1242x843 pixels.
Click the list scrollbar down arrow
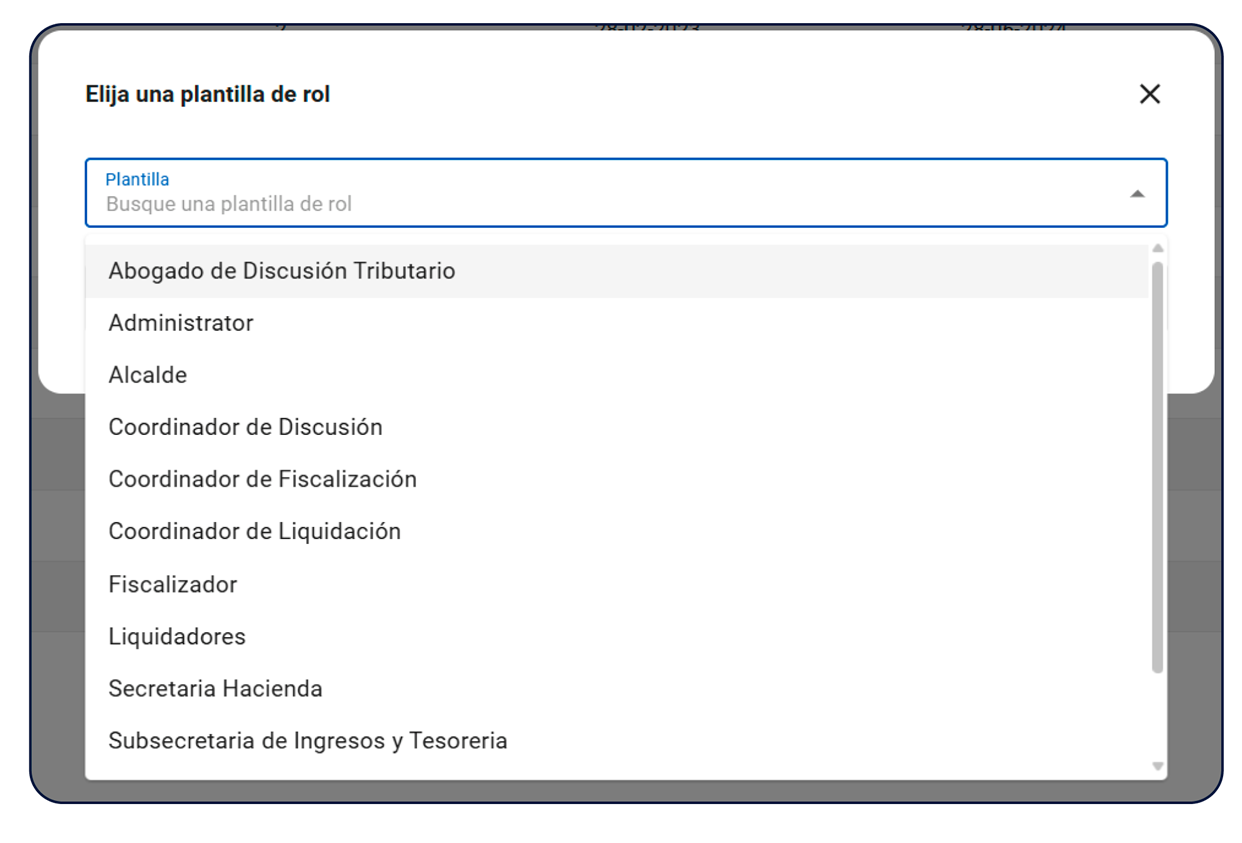tap(1158, 766)
